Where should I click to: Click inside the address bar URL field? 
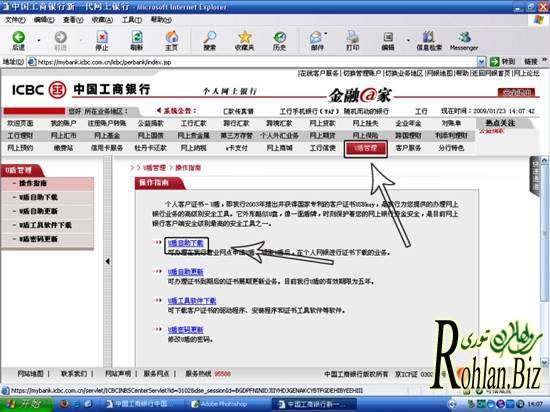click(x=253, y=62)
